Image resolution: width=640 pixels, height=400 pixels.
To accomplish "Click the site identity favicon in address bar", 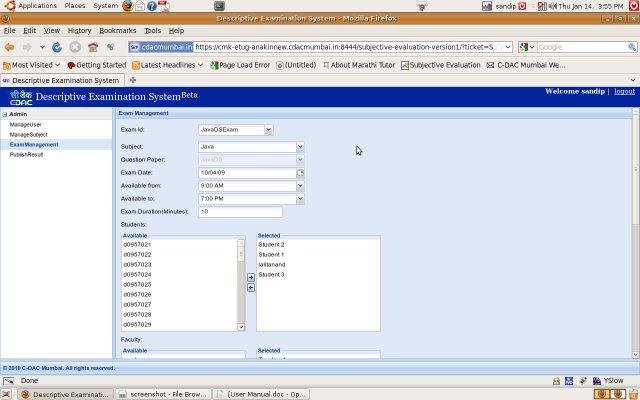I will 134,47.
